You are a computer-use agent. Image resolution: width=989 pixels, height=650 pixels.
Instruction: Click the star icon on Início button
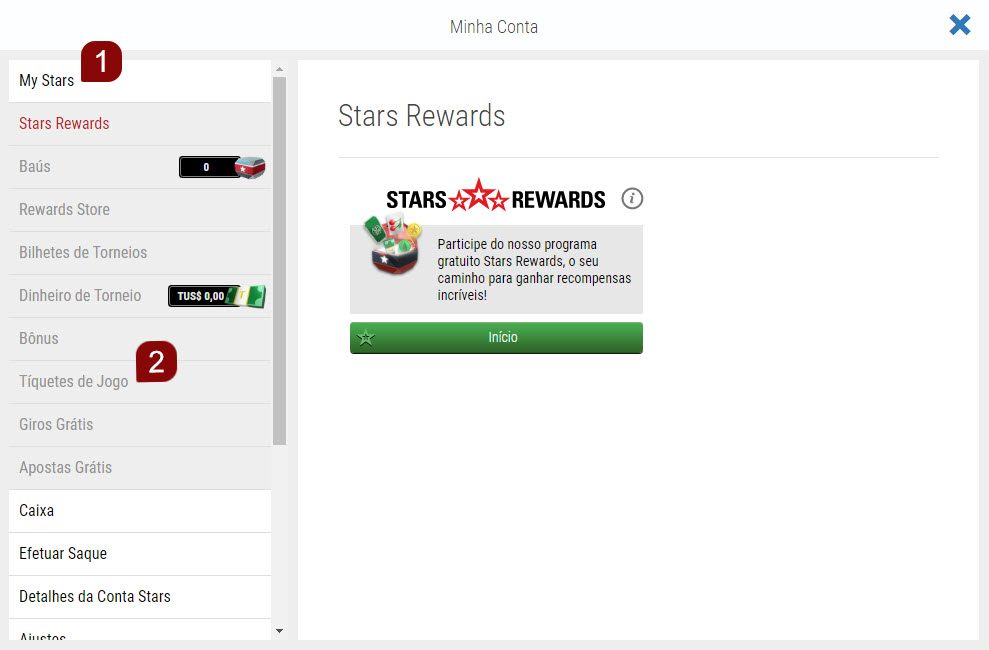point(366,338)
